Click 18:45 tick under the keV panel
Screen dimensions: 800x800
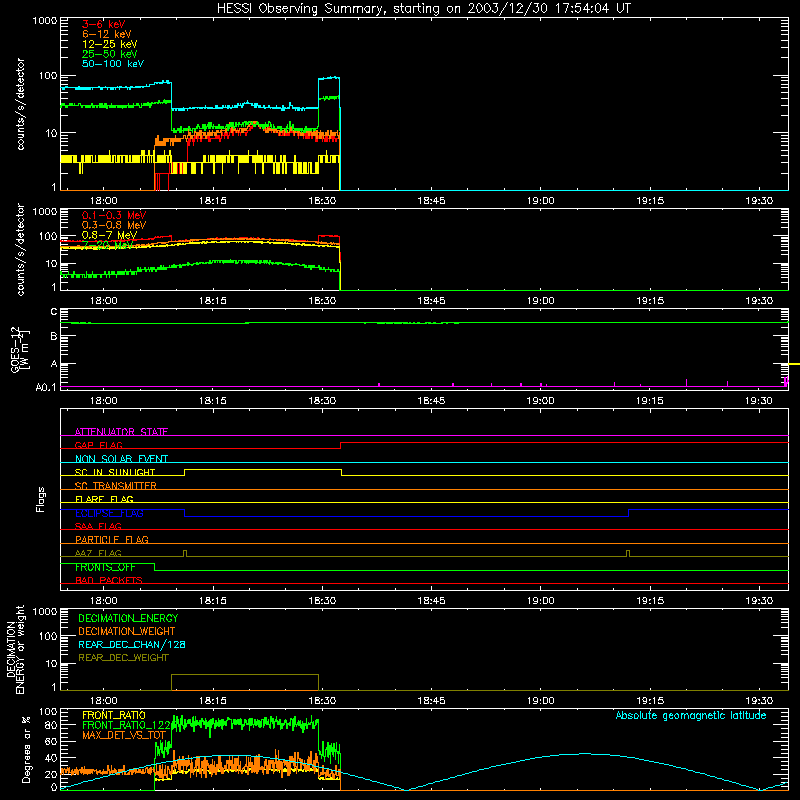point(431,201)
